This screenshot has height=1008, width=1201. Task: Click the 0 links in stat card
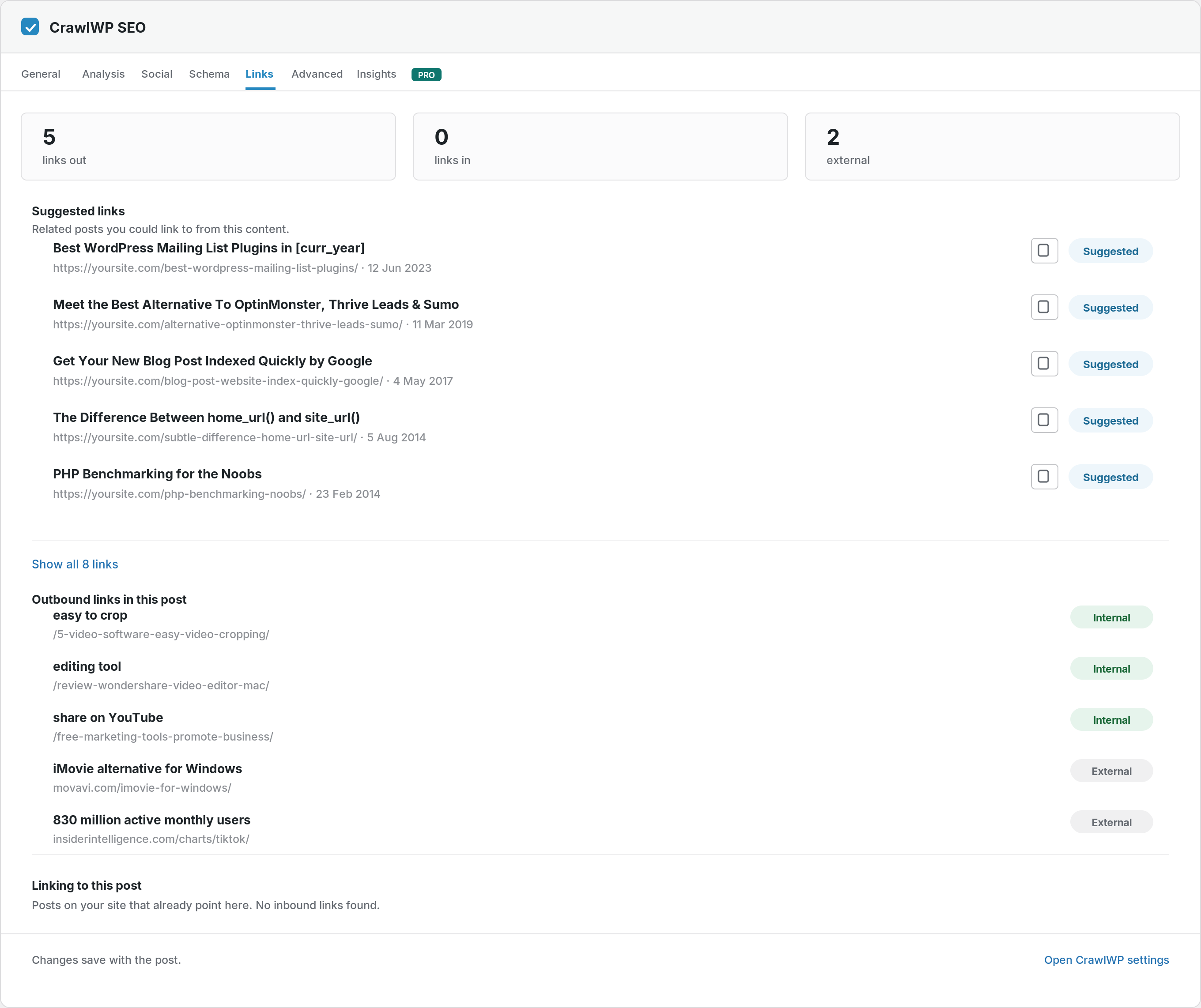click(x=600, y=147)
